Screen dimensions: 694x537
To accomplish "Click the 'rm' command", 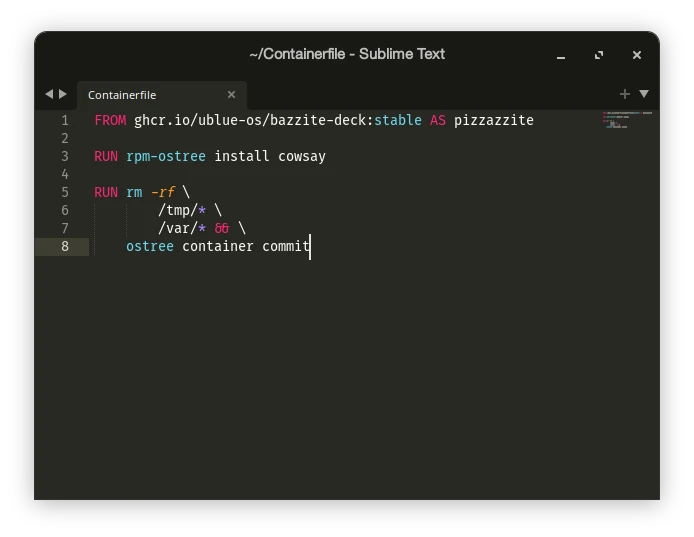I will click(134, 193).
